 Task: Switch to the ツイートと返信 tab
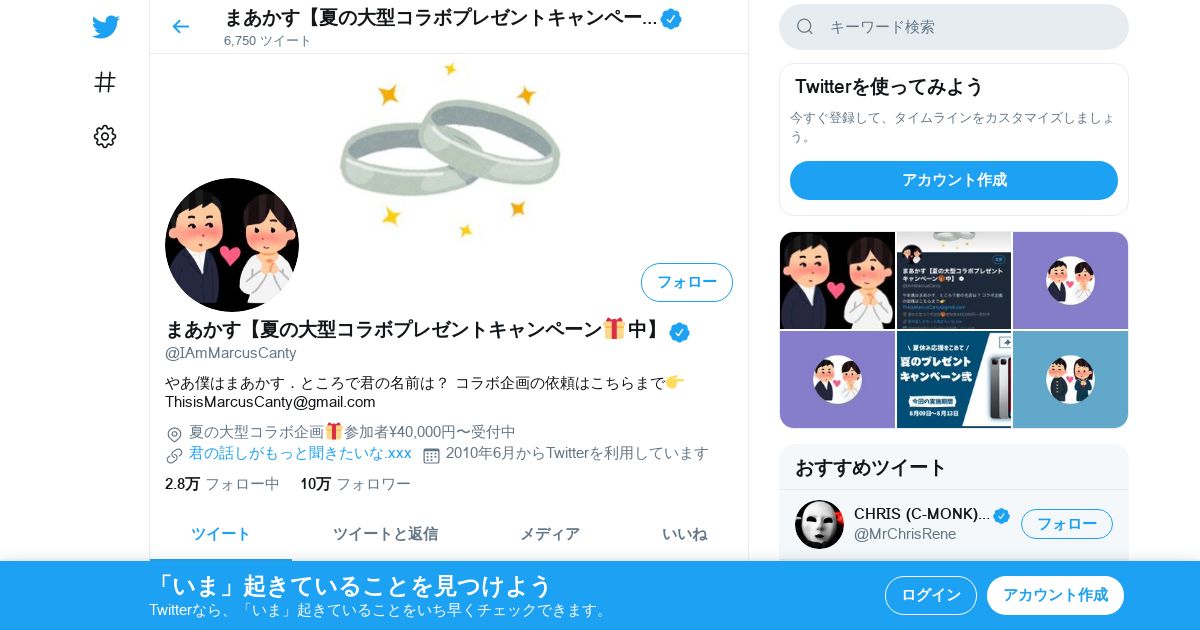[x=385, y=534]
